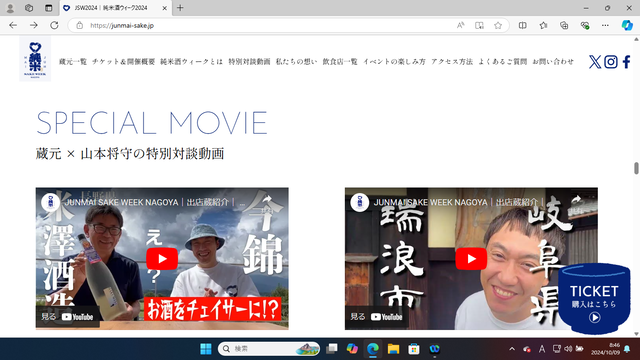This screenshot has height=360, width=640.
Task: Open the notification bell in taskbar
Action: [x=627, y=349]
